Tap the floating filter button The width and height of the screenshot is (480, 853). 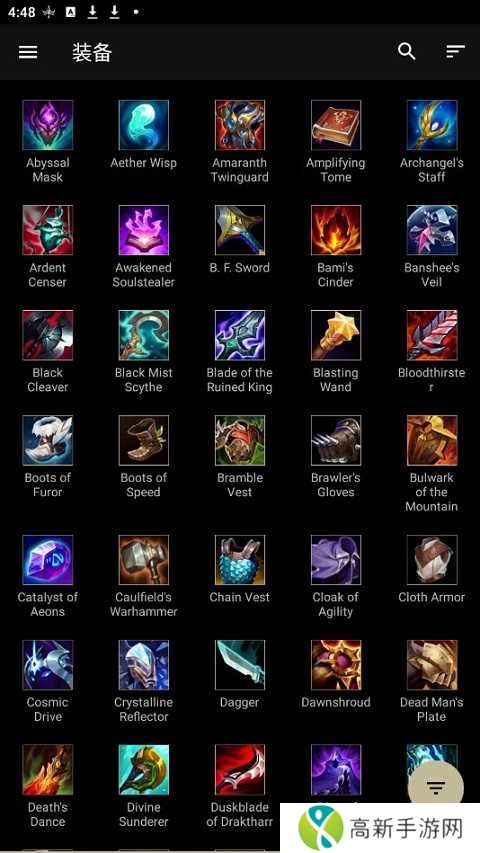435,787
